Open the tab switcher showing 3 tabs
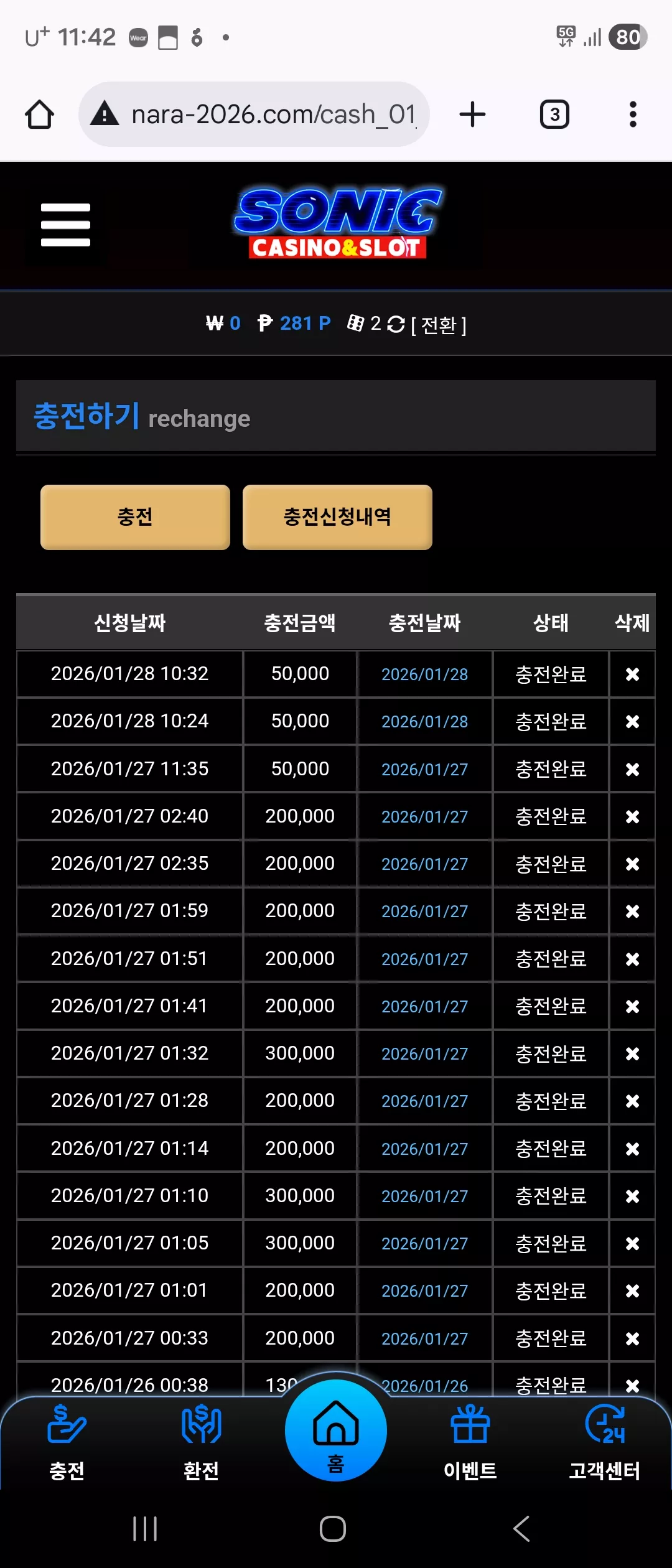 click(554, 114)
